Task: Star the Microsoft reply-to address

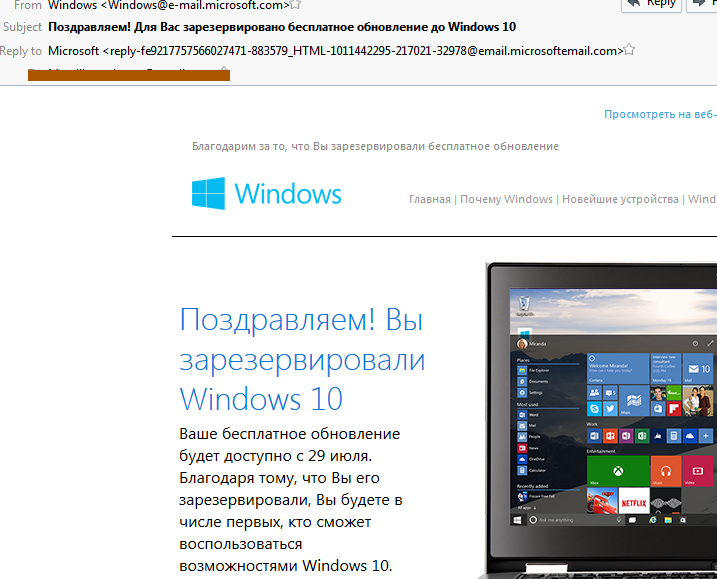Action: coord(630,49)
